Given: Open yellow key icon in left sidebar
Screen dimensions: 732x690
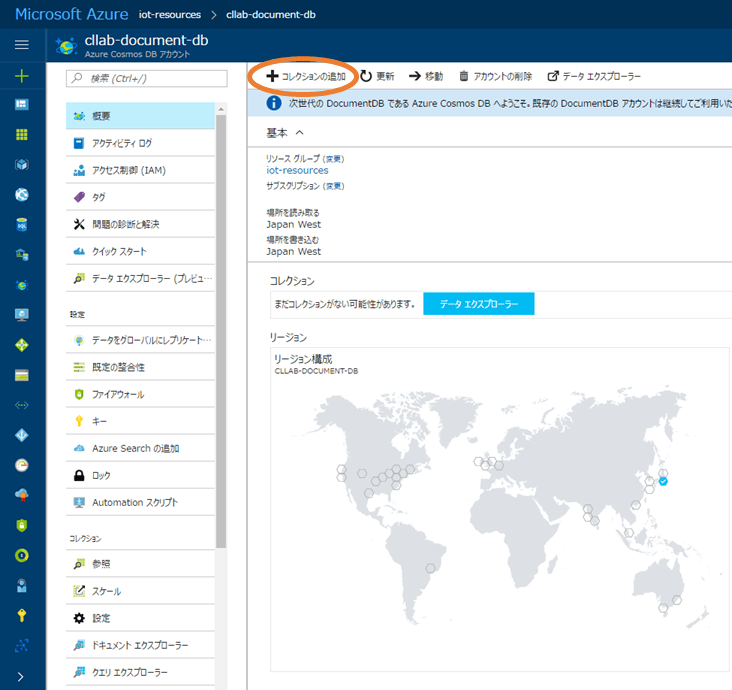Looking at the screenshot, I should point(21,615).
